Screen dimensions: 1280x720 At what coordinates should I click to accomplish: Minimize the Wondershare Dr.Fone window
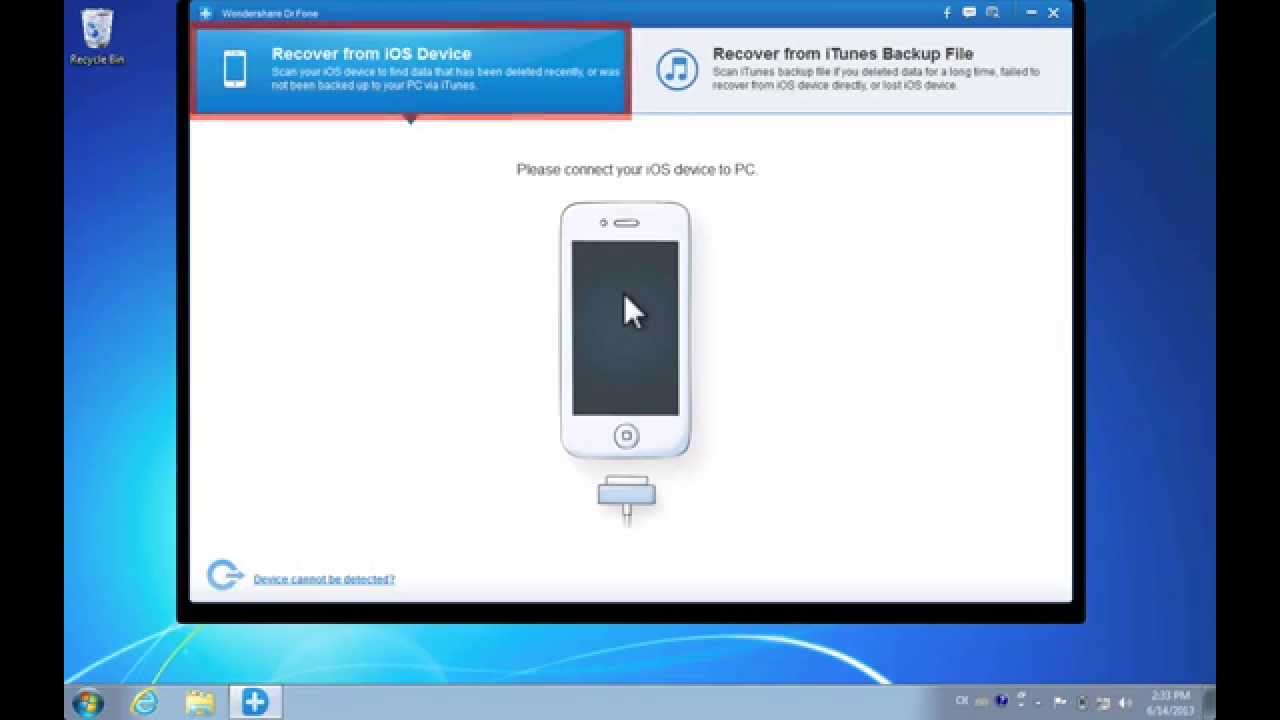coord(1031,13)
